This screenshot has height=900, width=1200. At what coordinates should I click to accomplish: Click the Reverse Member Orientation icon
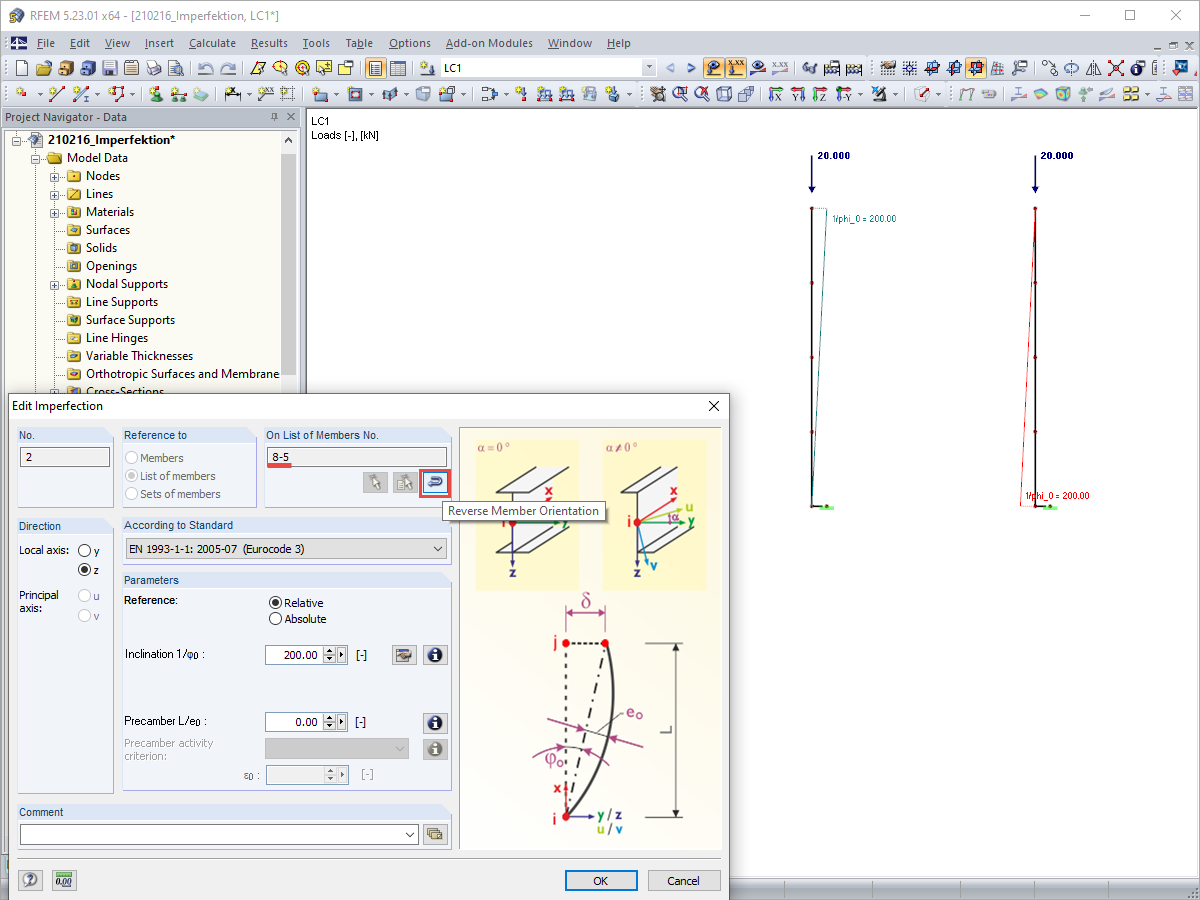tap(435, 483)
